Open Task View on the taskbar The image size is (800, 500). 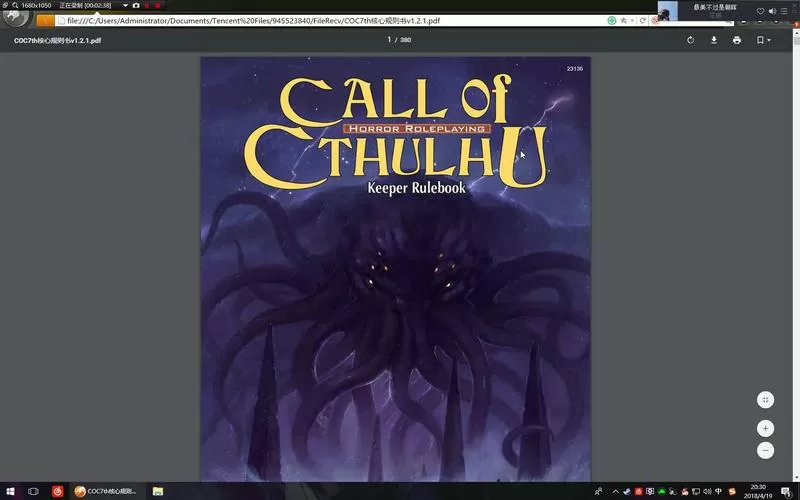coord(33,491)
